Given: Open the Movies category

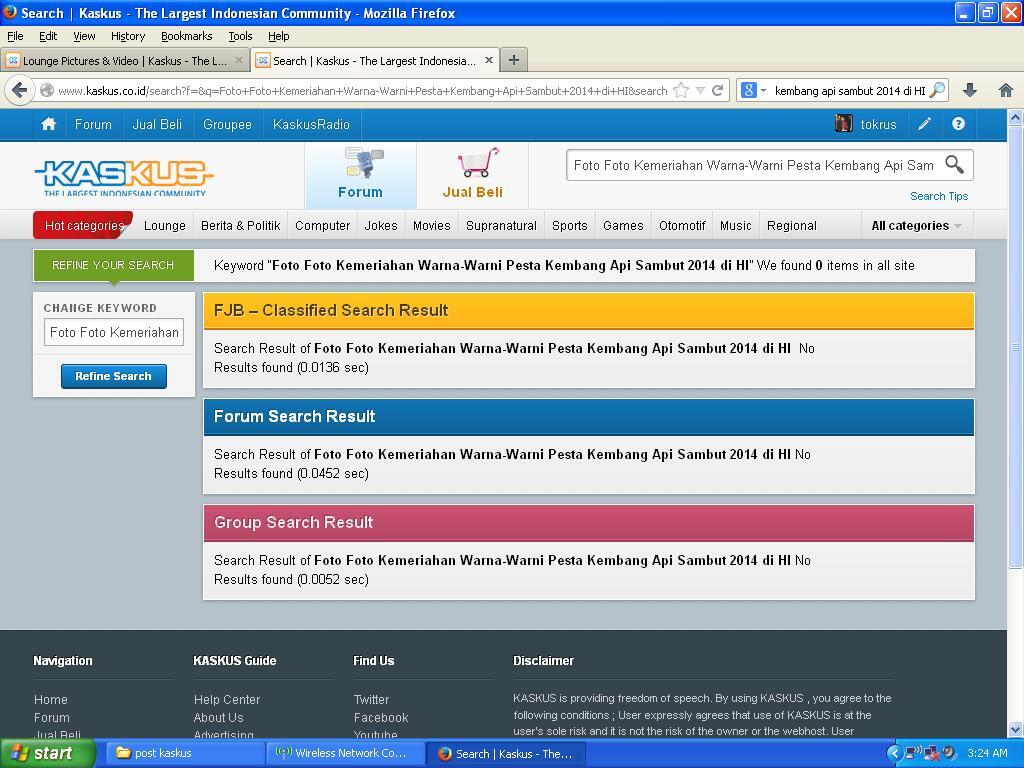Looking at the screenshot, I should point(432,225).
